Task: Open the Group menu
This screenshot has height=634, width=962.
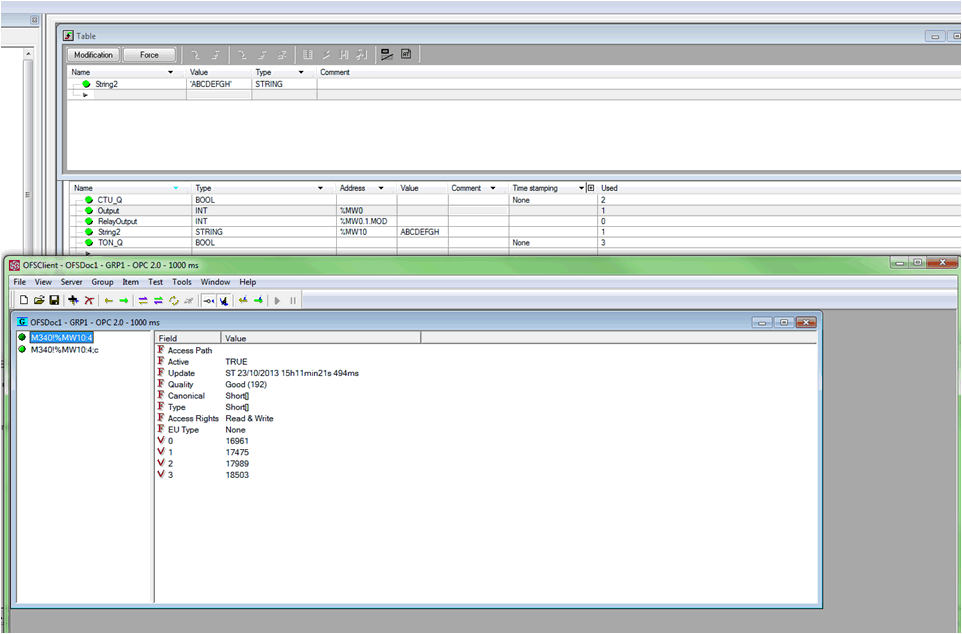Action: click(x=102, y=282)
